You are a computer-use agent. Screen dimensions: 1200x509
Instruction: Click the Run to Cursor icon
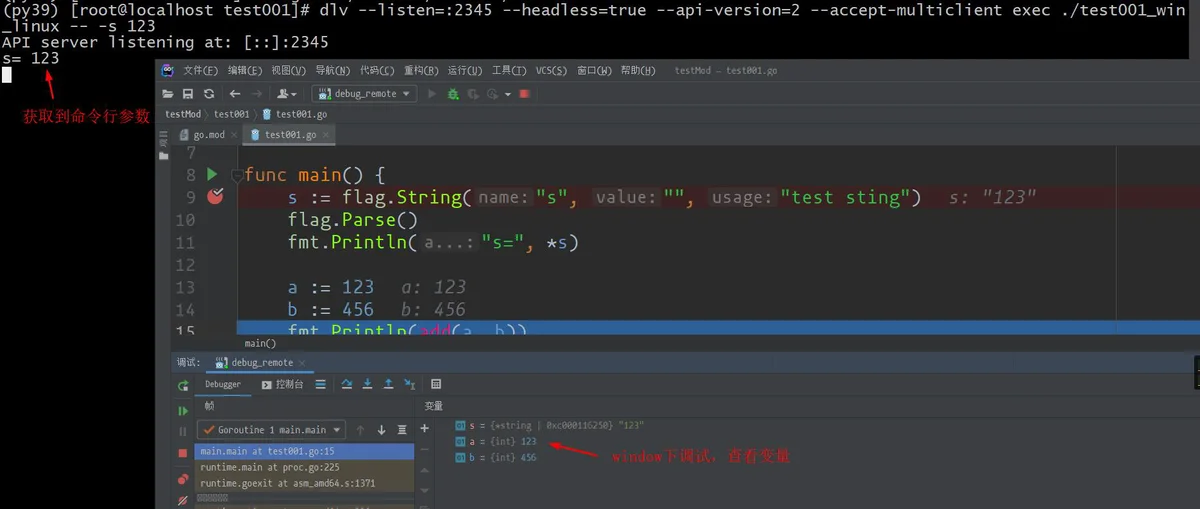(x=409, y=384)
